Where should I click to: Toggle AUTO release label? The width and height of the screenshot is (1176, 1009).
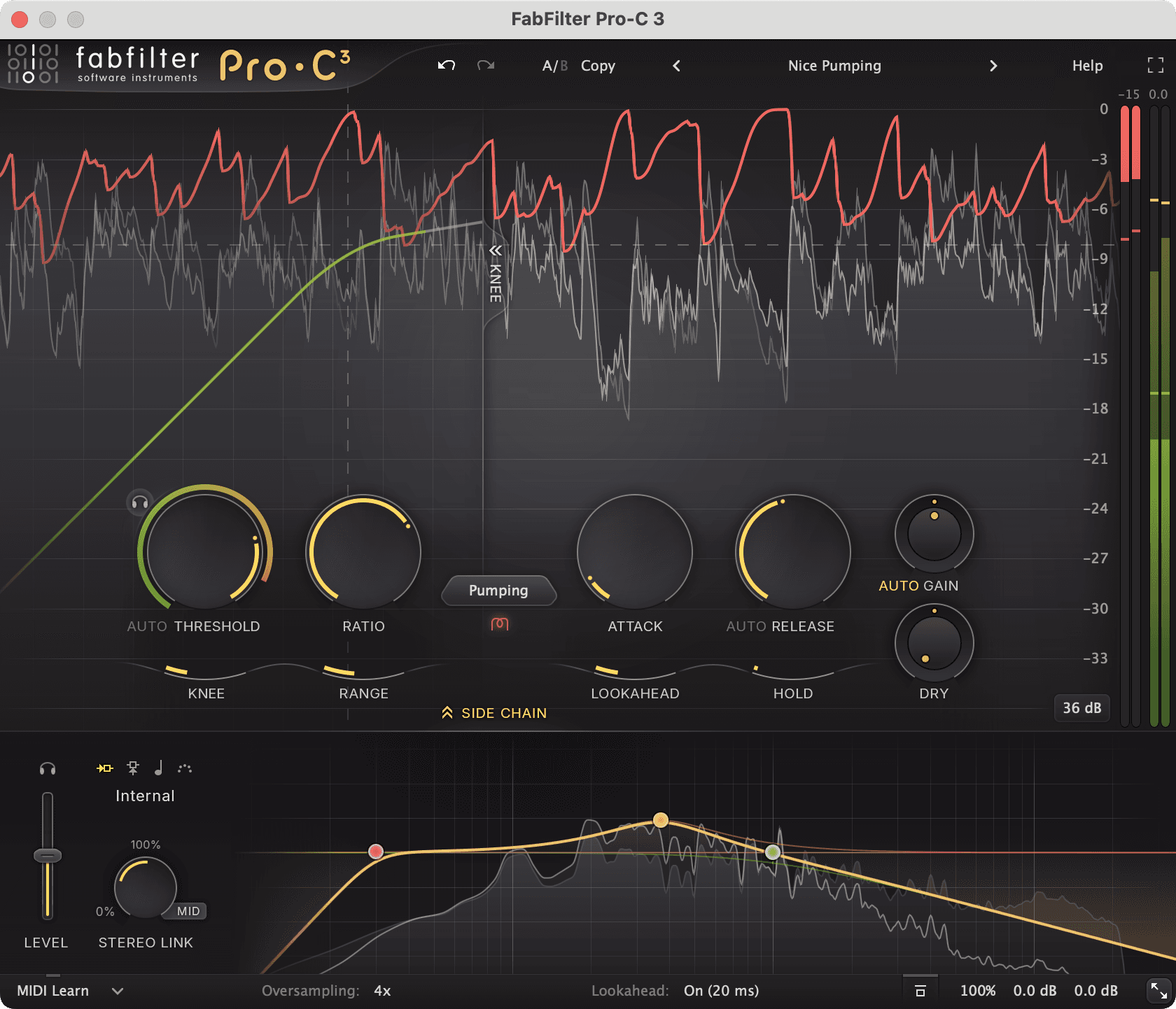point(746,626)
